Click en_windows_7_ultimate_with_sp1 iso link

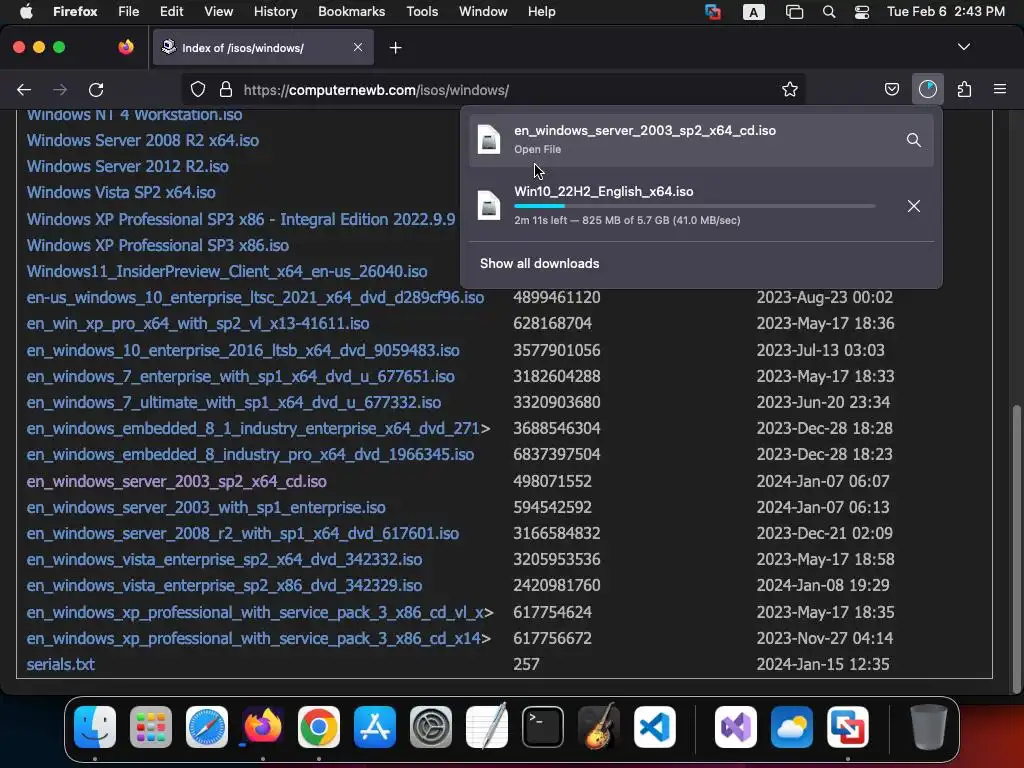pyautogui.click(x=234, y=402)
